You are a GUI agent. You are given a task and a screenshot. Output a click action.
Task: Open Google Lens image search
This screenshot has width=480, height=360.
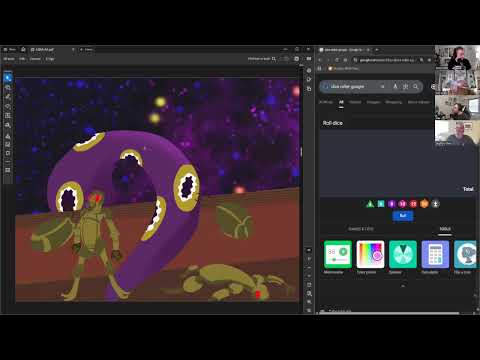[x=405, y=87]
